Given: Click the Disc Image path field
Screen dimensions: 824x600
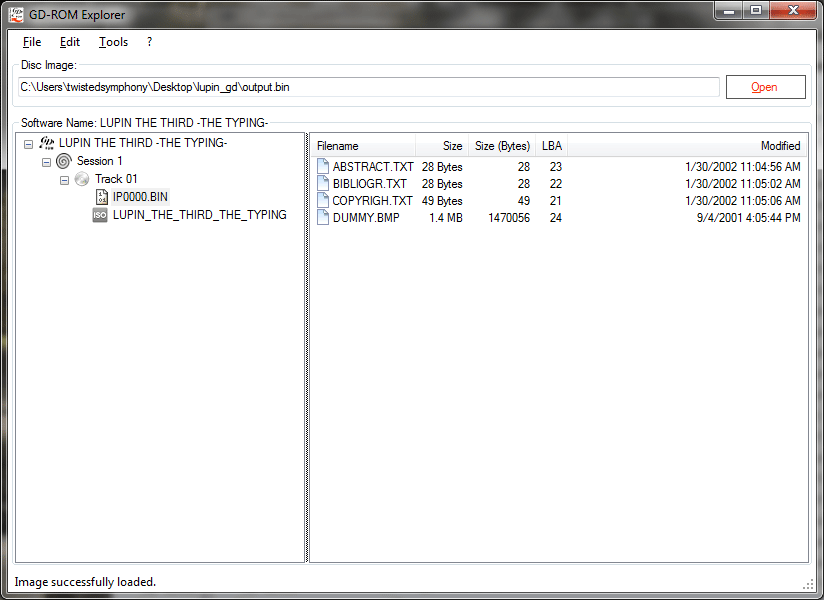Looking at the screenshot, I should click(x=368, y=87).
